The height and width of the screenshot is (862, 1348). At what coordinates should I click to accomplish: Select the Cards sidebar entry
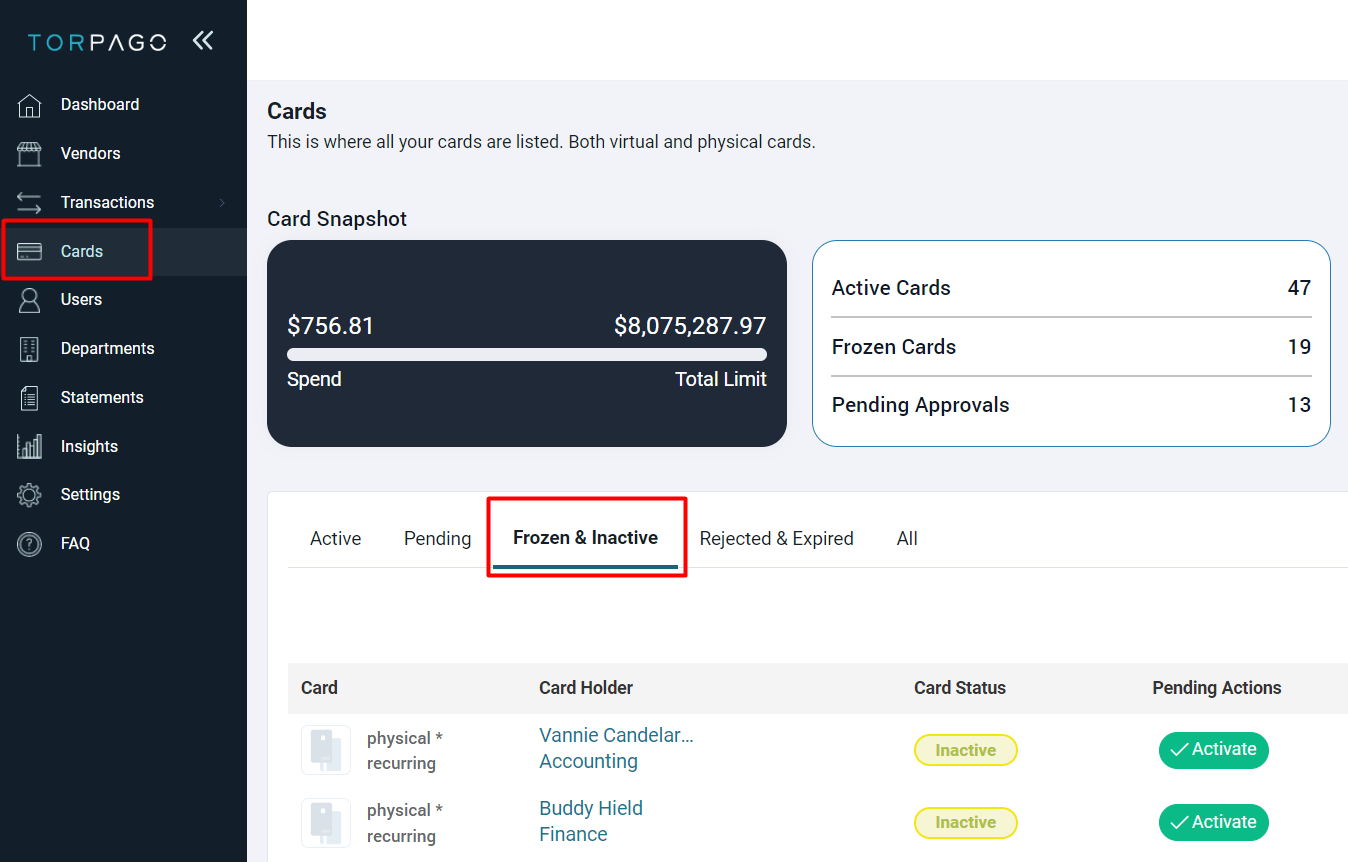(x=82, y=251)
